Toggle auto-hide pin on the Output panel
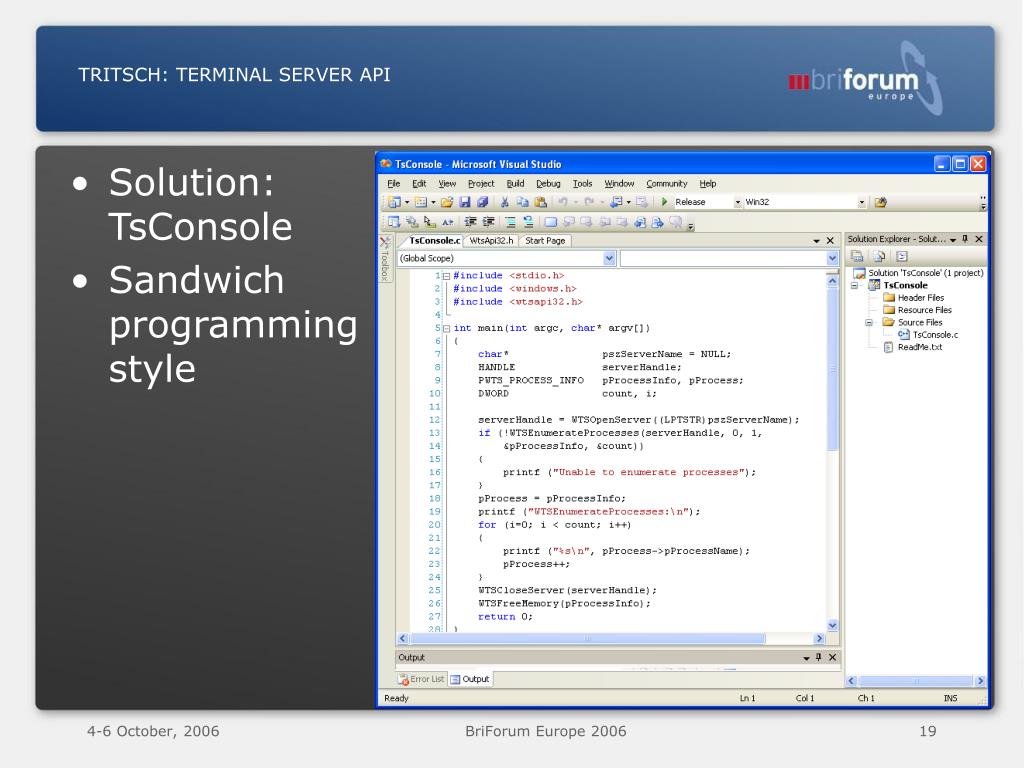1024x768 pixels. tap(818, 658)
